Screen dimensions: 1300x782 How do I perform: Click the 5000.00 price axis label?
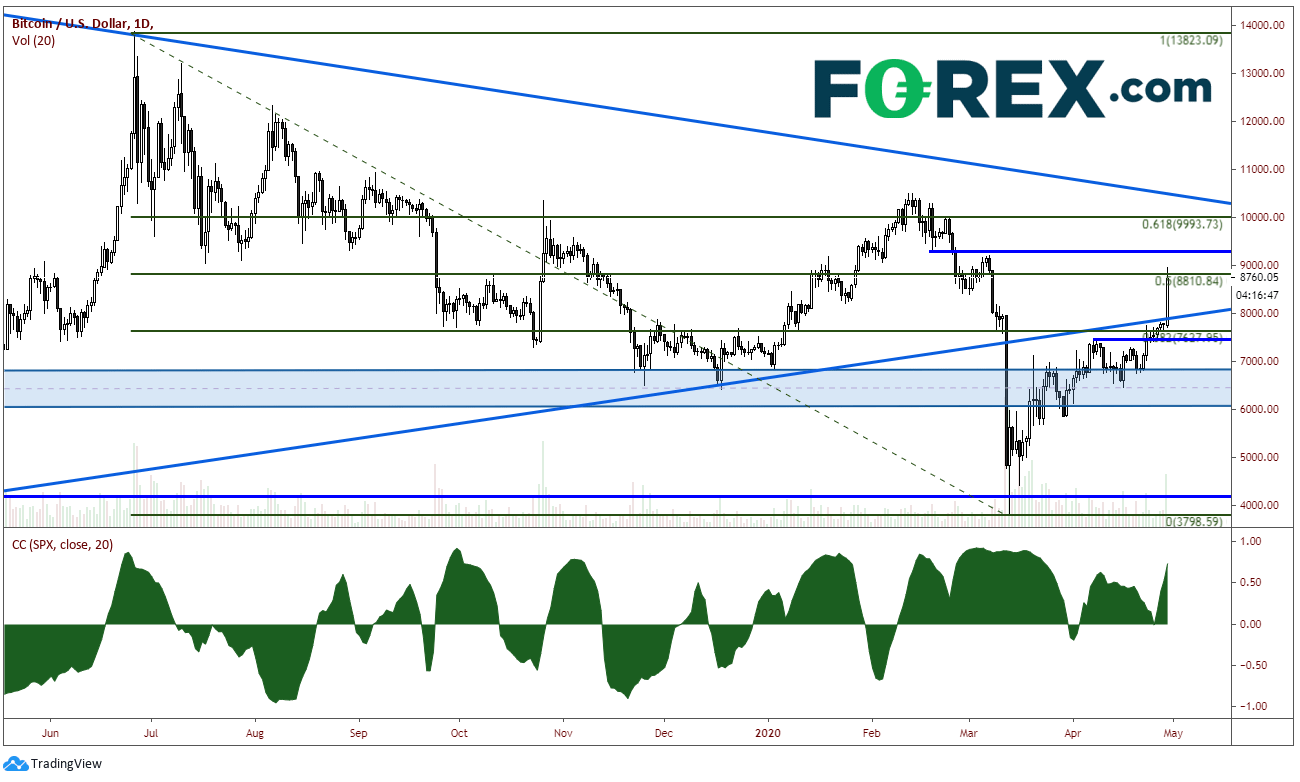(x=1261, y=458)
